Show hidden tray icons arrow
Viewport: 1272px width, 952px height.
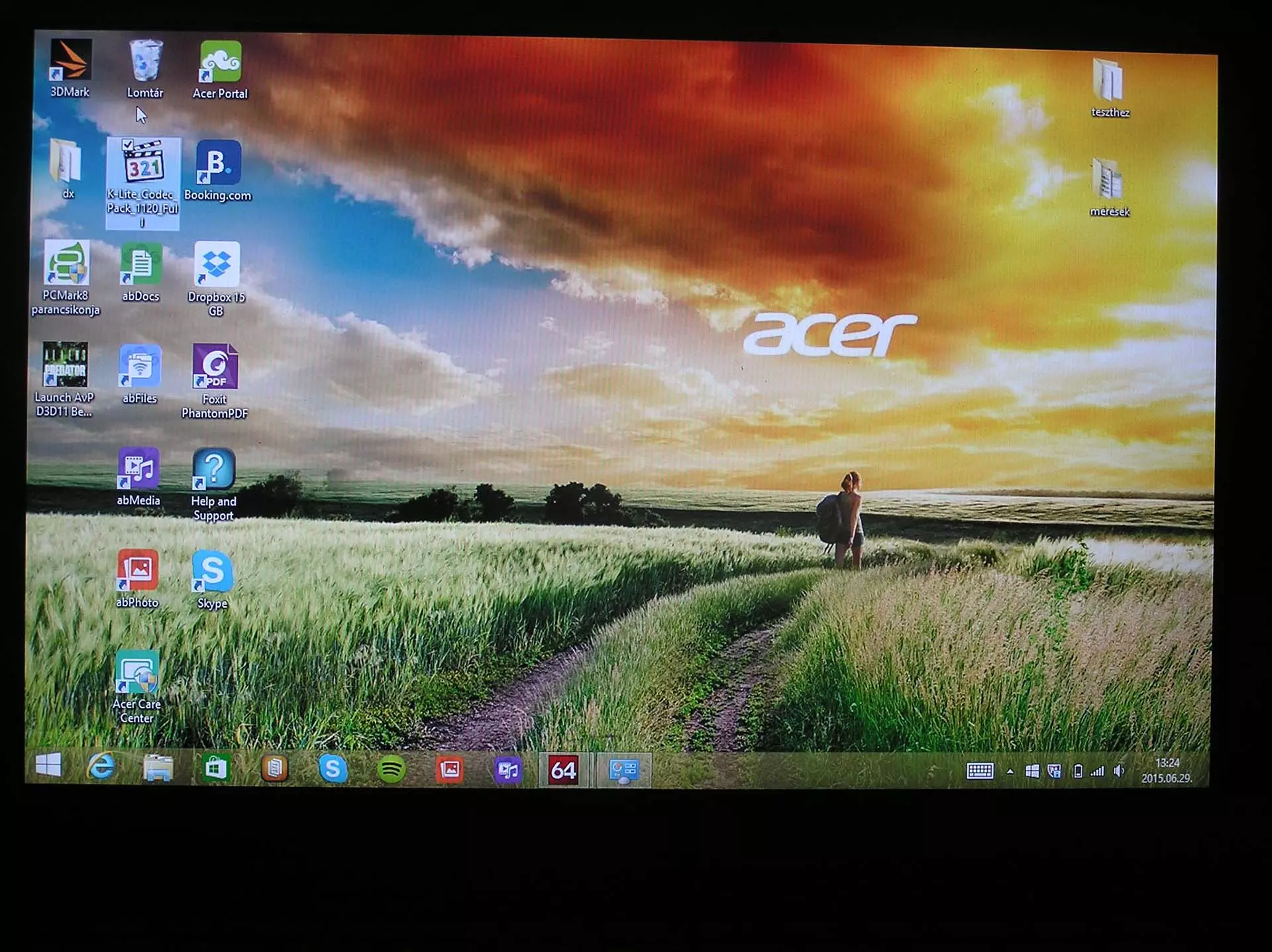[1010, 771]
